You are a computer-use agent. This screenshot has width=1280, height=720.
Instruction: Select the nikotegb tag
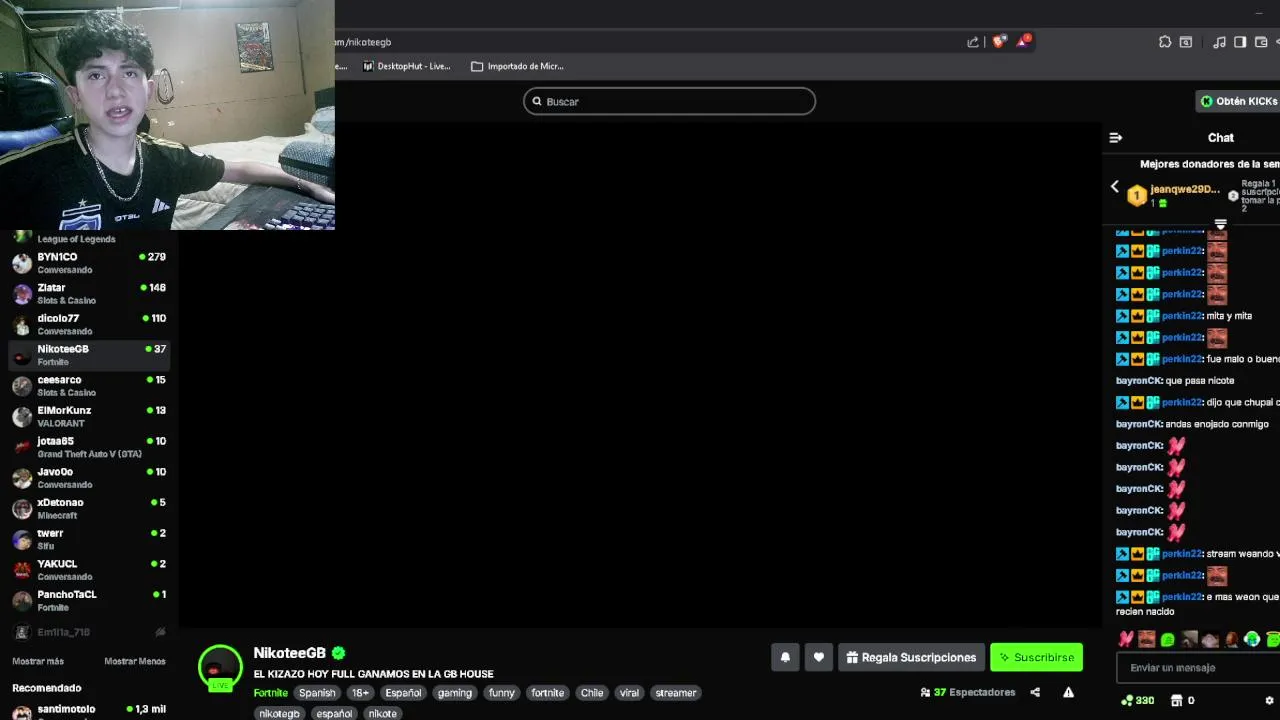[279, 714]
